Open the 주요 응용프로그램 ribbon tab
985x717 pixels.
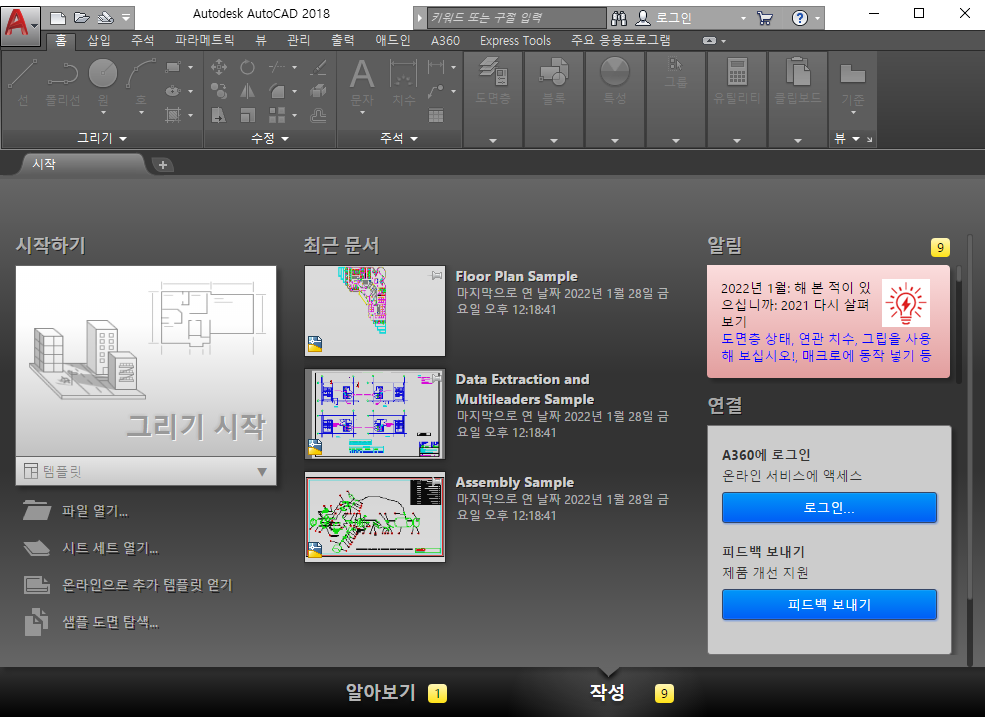tap(621, 40)
